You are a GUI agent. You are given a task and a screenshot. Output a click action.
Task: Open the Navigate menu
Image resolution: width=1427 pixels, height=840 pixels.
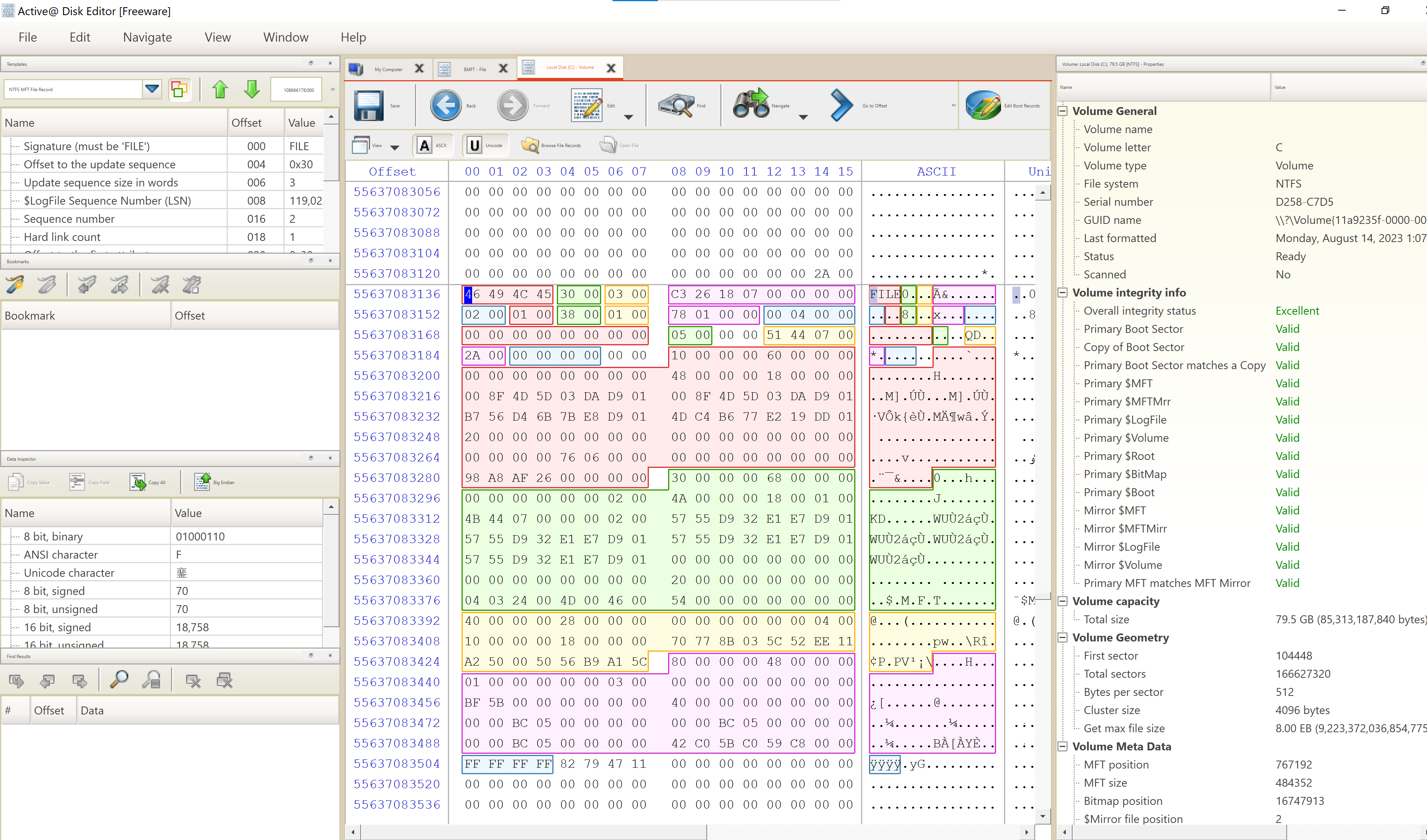pos(147,37)
